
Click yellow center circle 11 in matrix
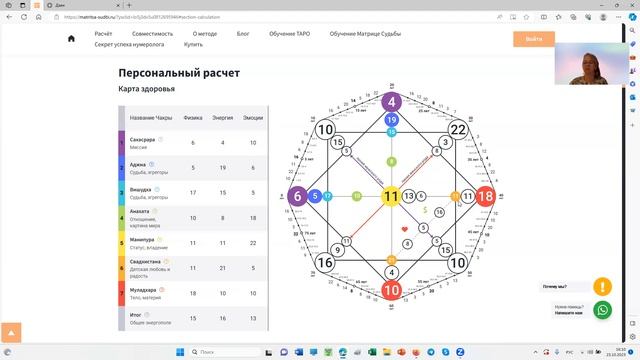(x=391, y=196)
